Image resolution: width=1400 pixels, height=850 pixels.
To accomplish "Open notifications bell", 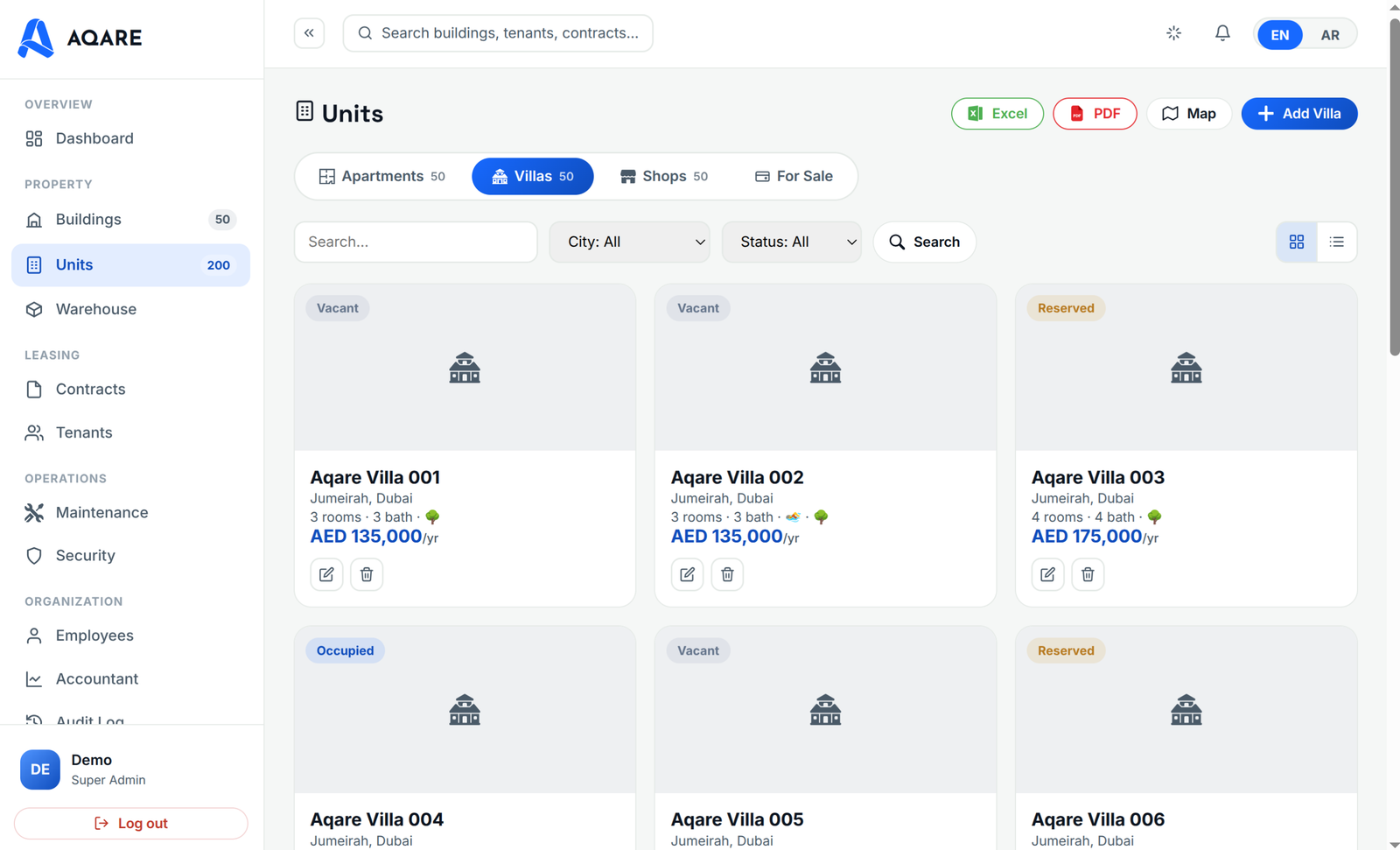I will point(1222,33).
